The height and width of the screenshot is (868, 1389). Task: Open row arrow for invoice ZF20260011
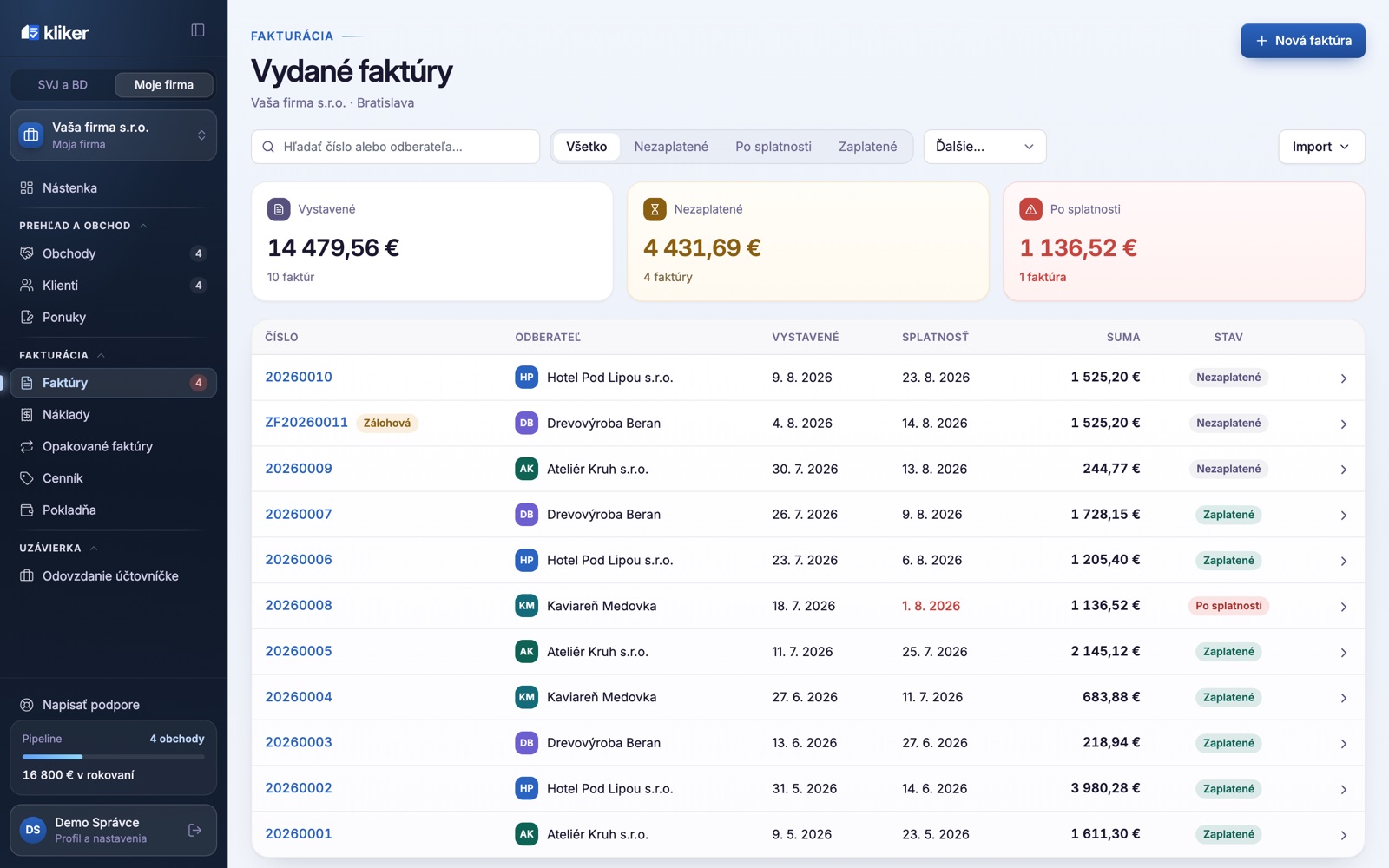(1343, 424)
